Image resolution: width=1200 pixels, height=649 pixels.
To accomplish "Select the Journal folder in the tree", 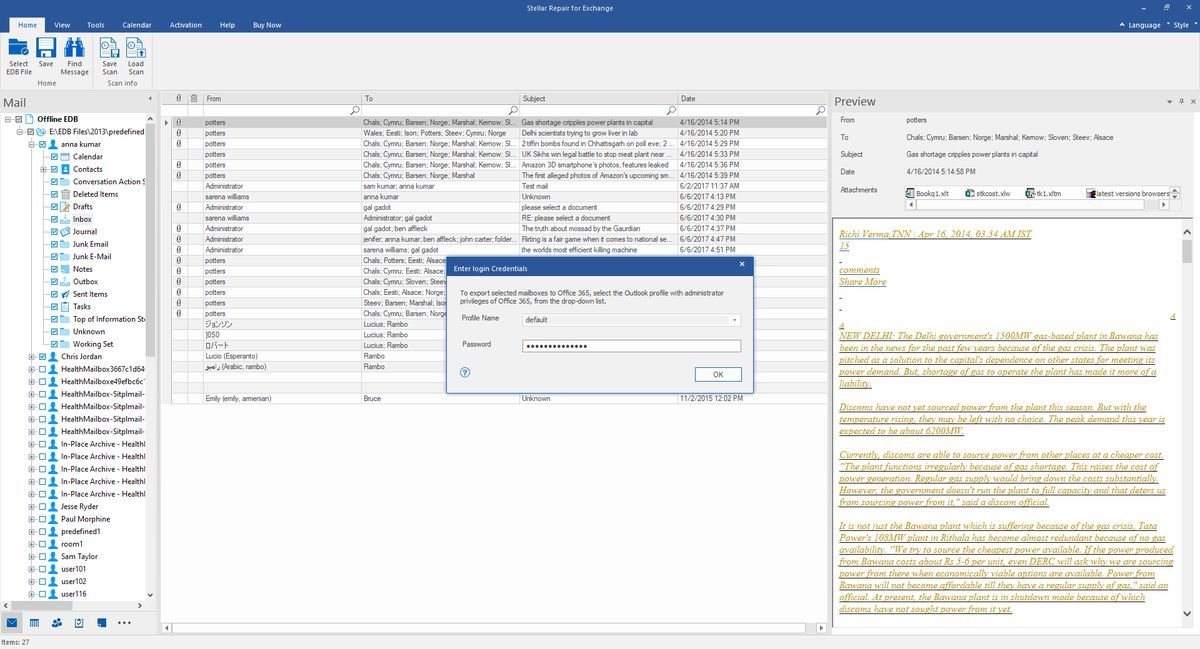I will pos(85,232).
